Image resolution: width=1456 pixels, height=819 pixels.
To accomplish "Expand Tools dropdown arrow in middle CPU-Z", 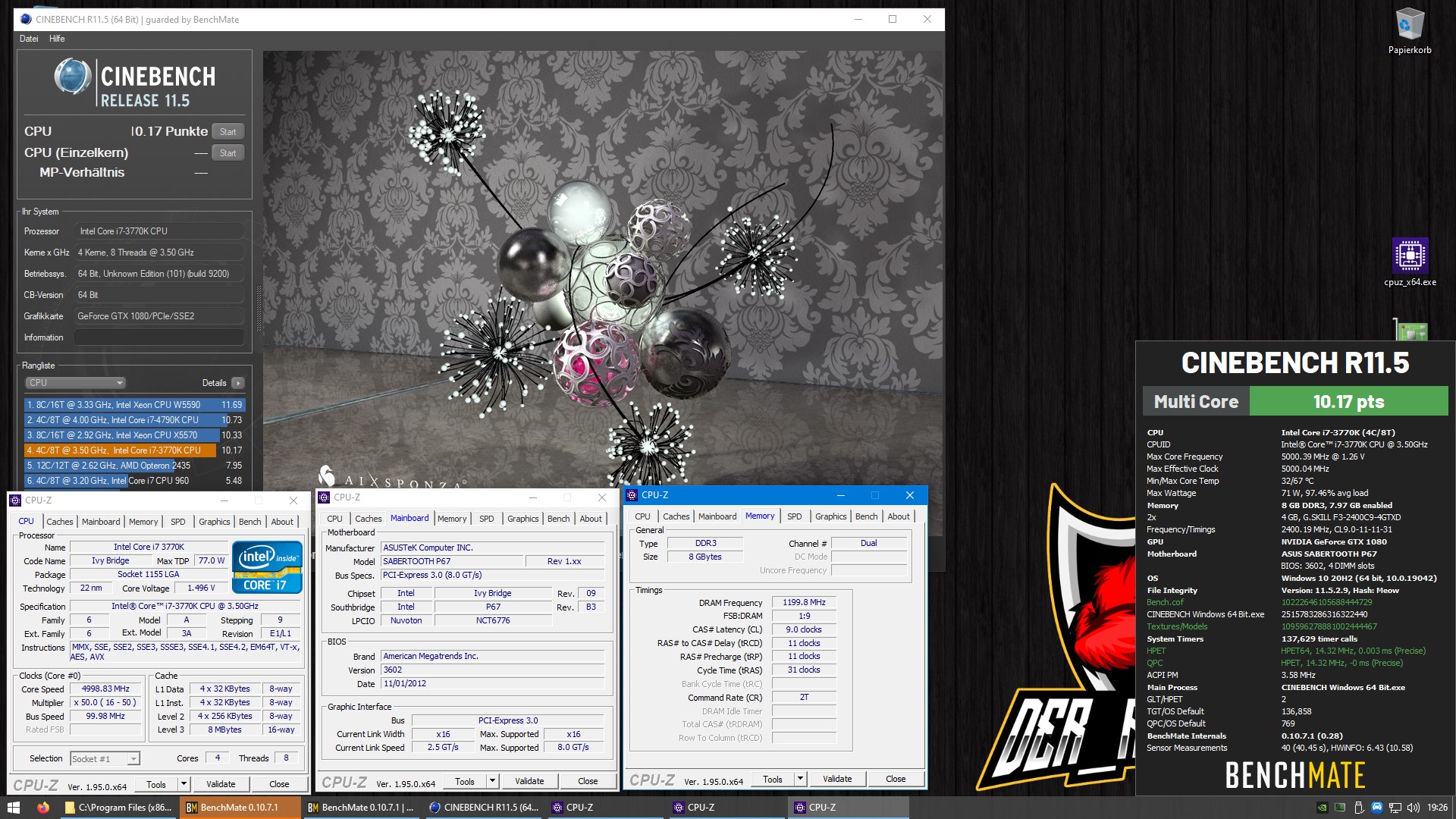I will coord(492,781).
